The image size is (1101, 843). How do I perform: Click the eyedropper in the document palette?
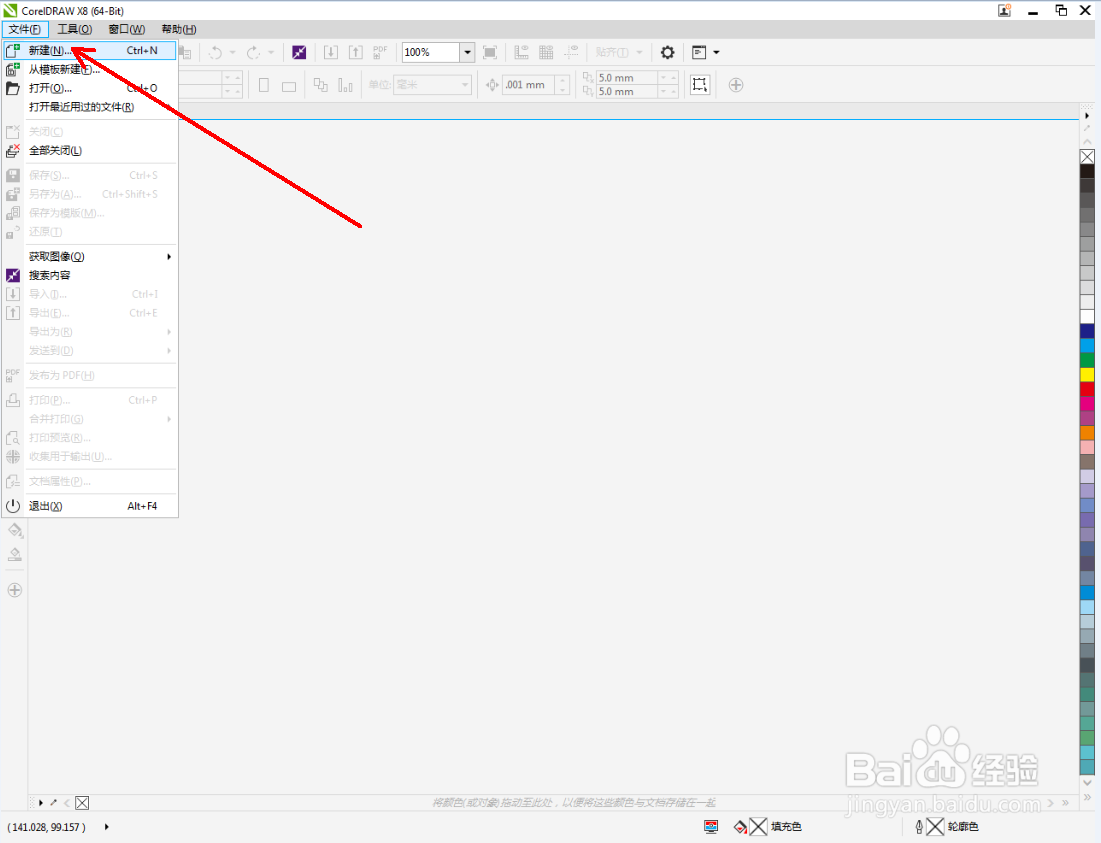(54, 802)
